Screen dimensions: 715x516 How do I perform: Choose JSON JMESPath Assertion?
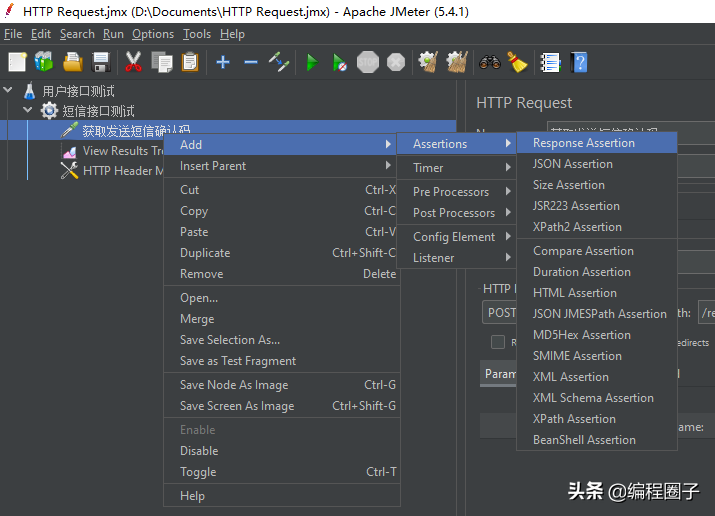[x=597, y=314]
